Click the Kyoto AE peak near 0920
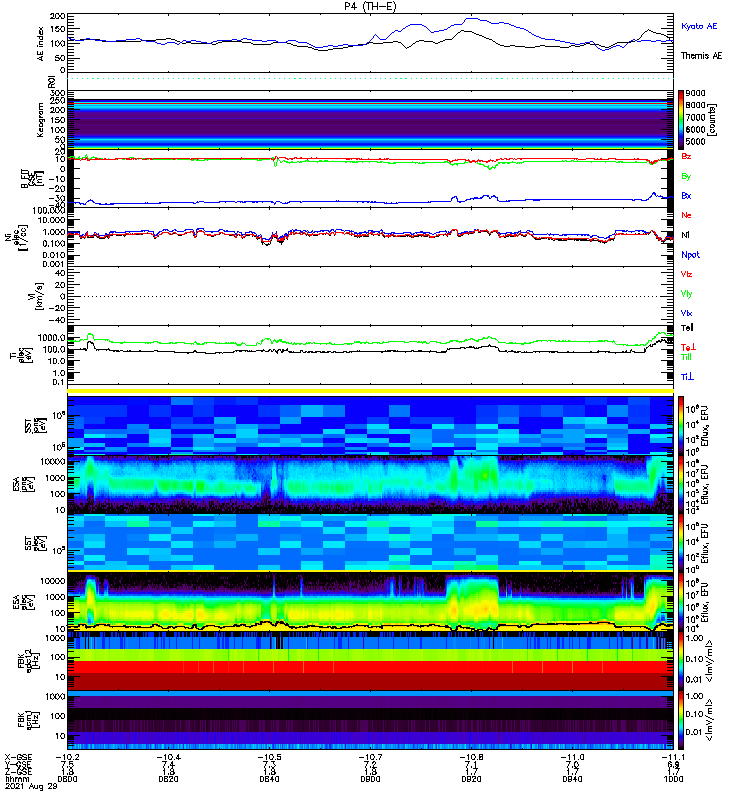This screenshot has height=800, width=750. pos(470,19)
